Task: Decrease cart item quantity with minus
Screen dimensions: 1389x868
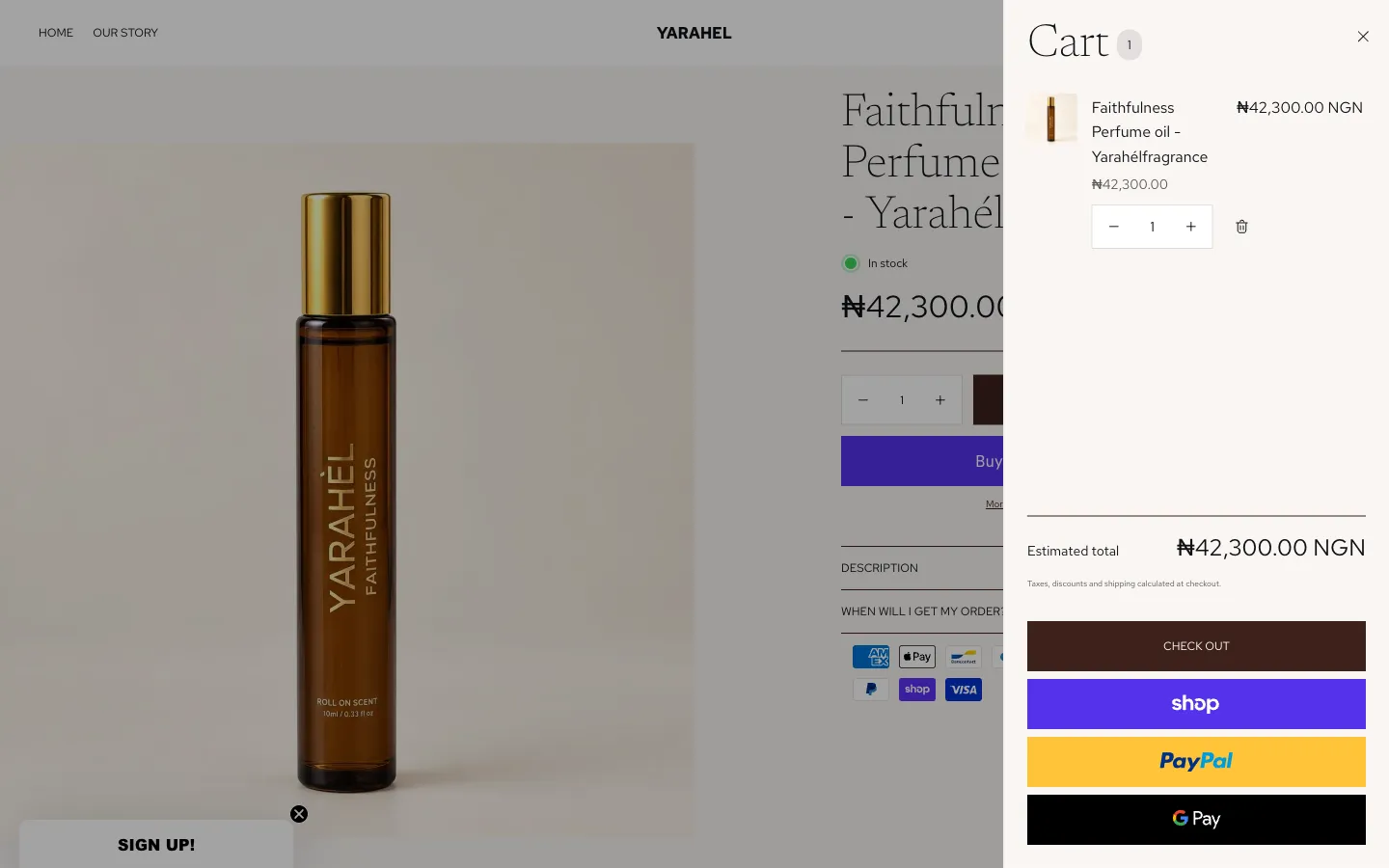Action: (1113, 227)
